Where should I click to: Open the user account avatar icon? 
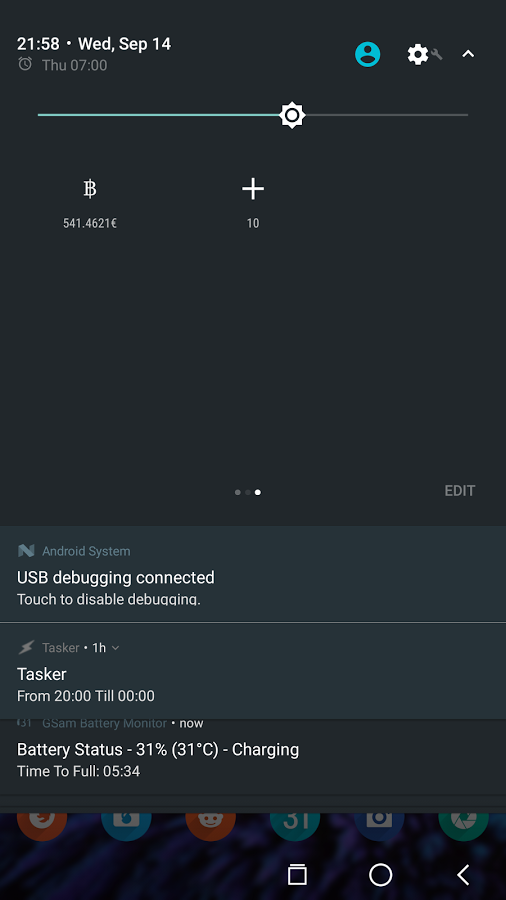(x=367, y=55)
